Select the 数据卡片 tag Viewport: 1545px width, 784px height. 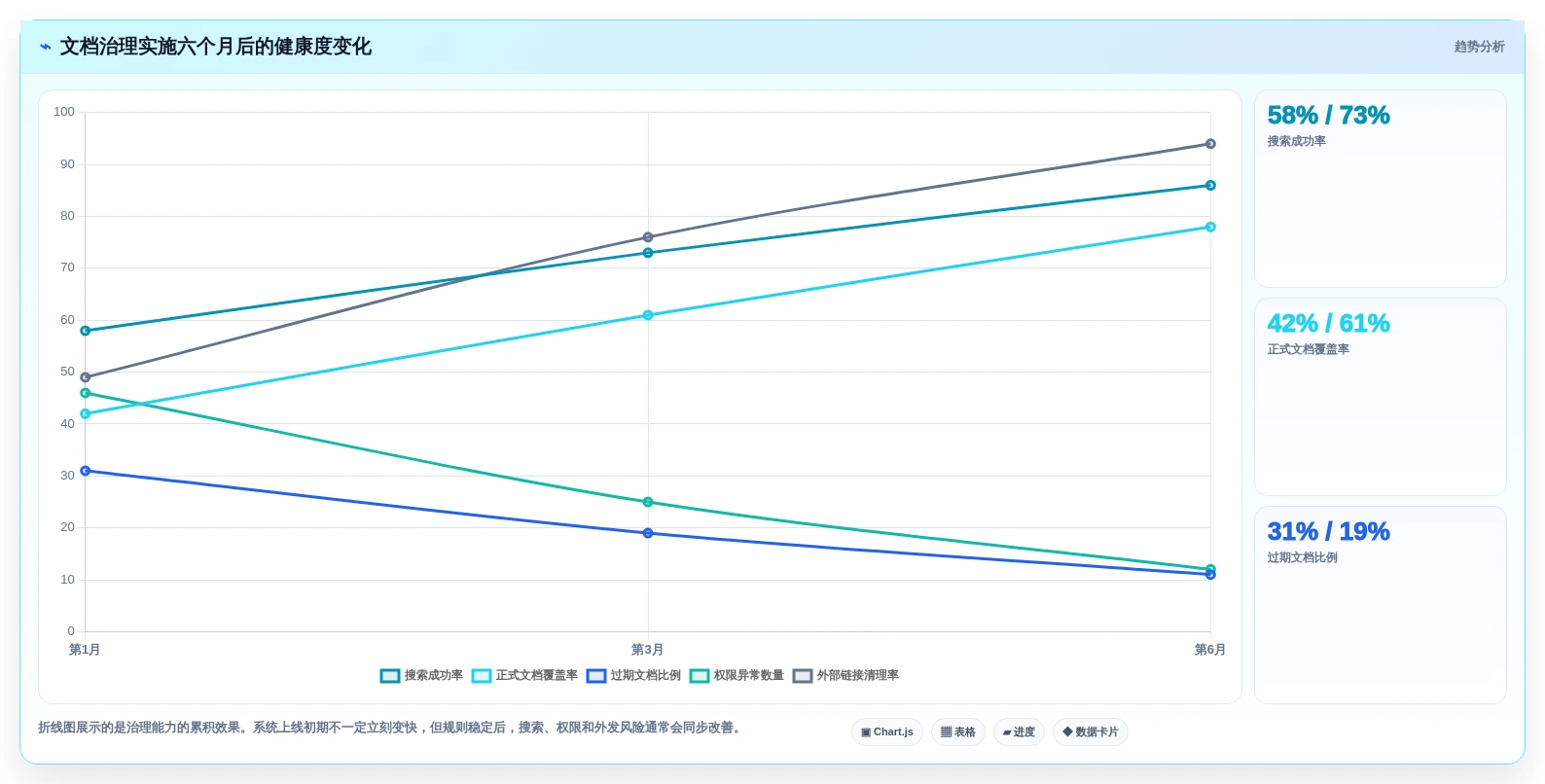1091,732
